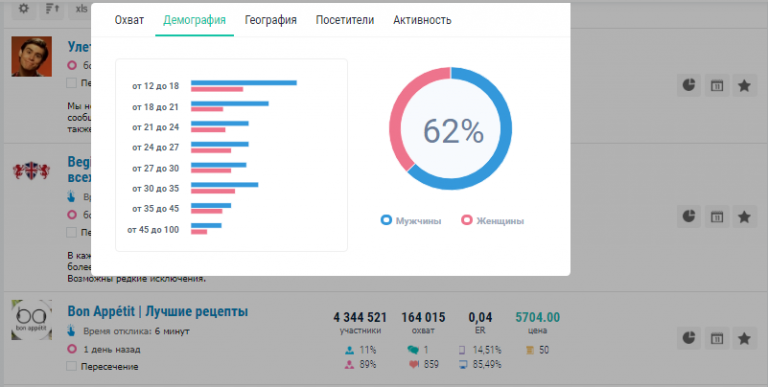Screen dimensions: 768x387
Task: Click the male percentage icon showing 11%
Action: pos(350,350)
